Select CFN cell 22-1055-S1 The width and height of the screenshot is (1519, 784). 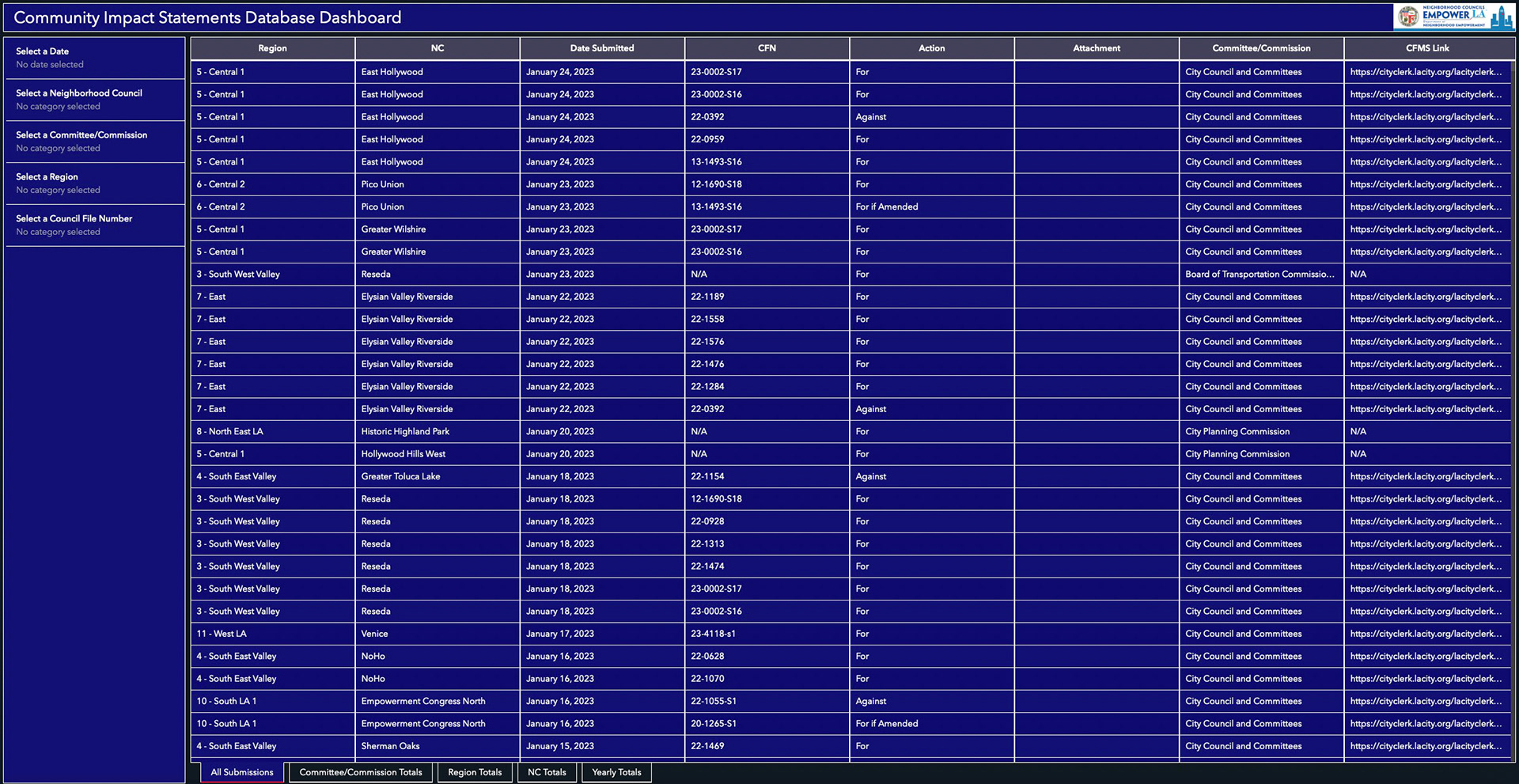click(767, 701)
